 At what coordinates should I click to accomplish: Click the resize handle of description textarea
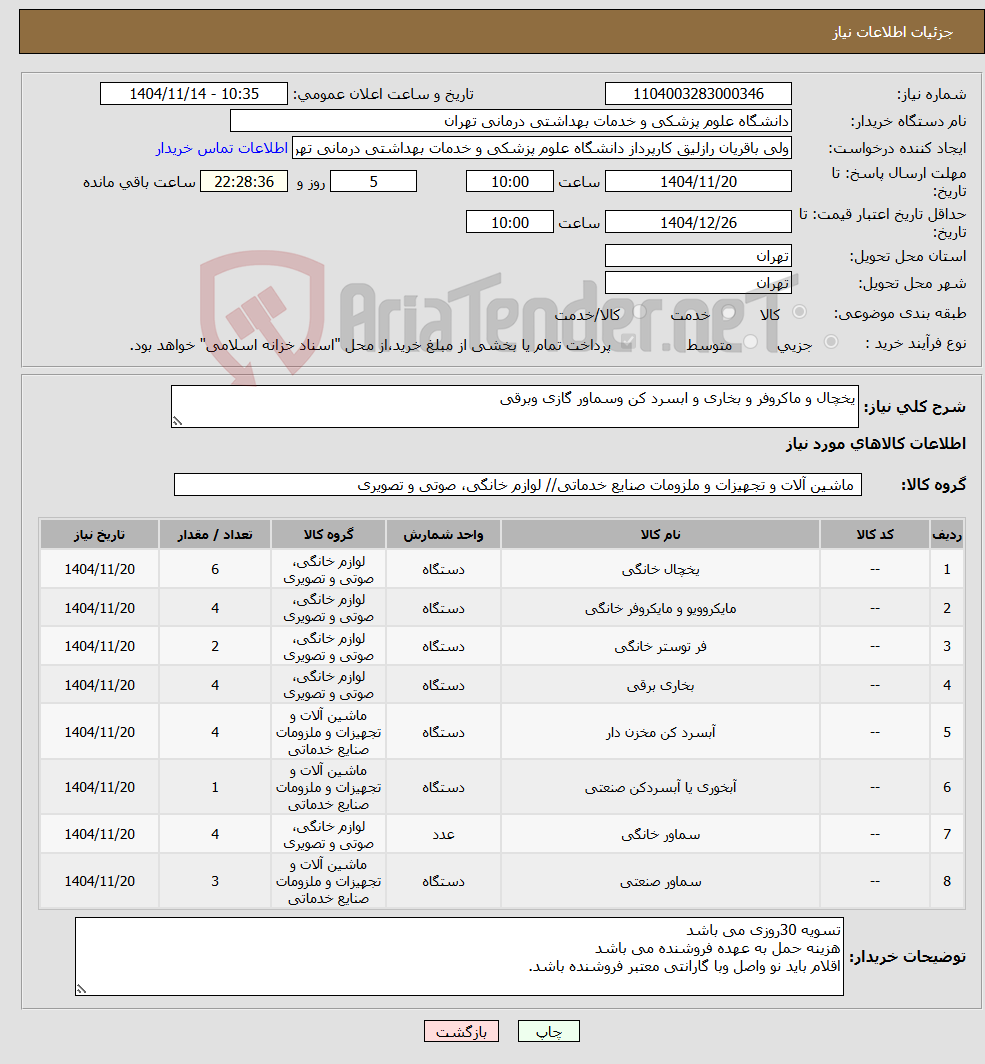(x=177, y=421)
